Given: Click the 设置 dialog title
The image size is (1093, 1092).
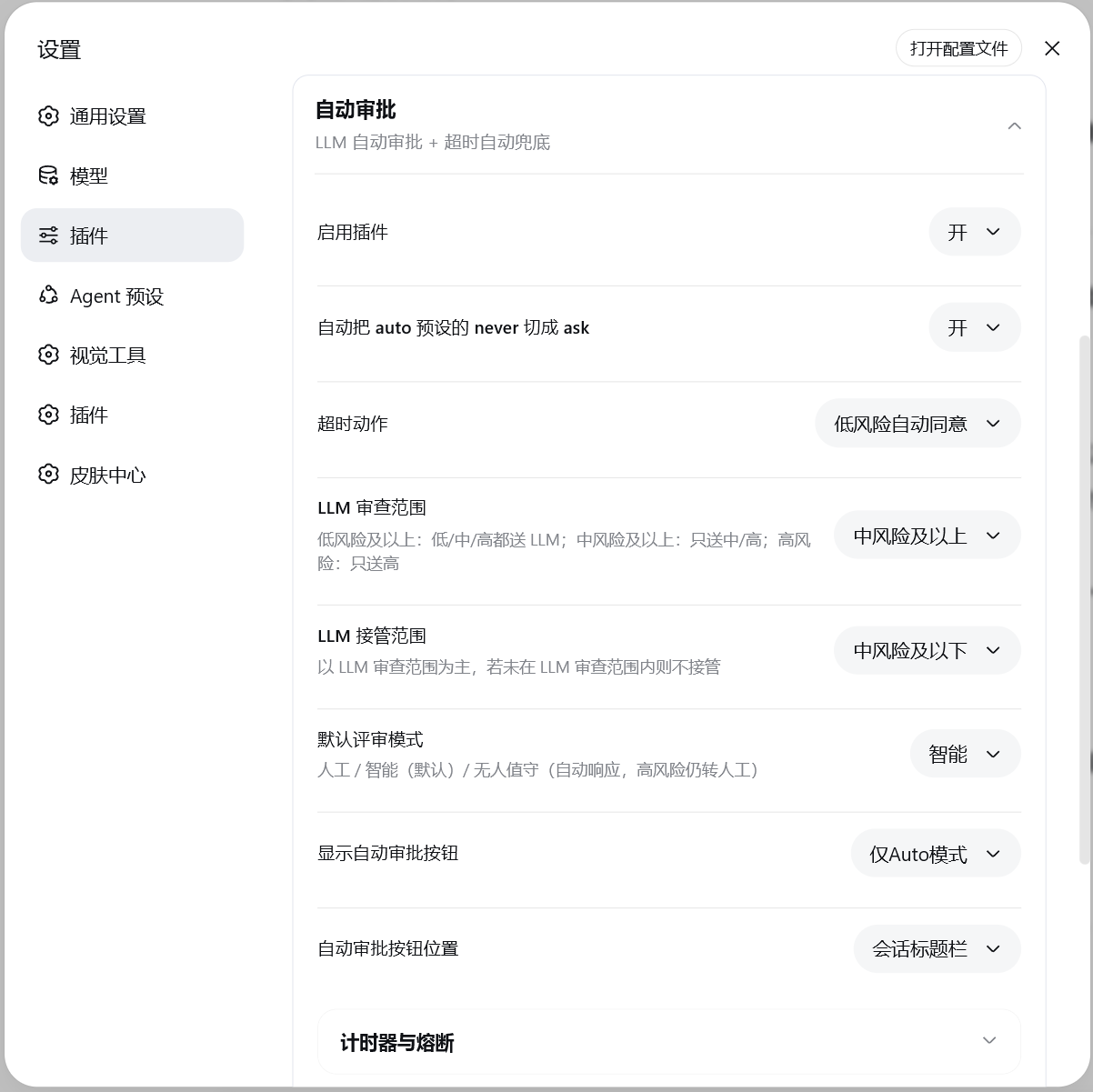Looking at the screenshot, I should (x=59, y=49).
